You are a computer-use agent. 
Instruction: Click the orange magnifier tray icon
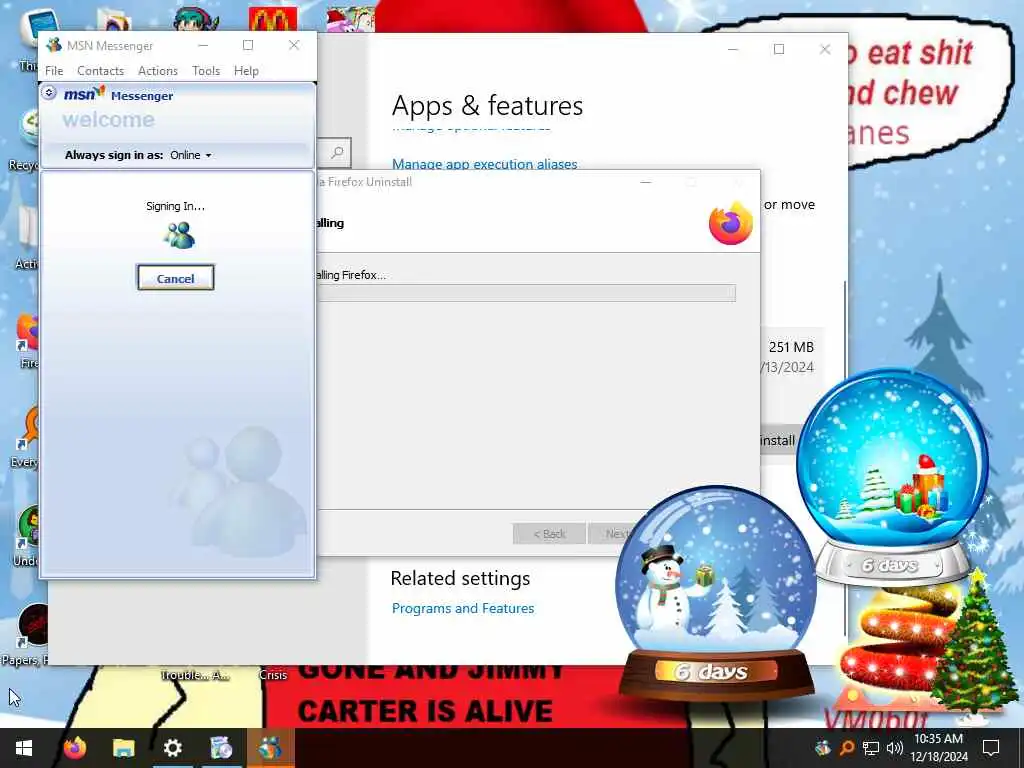pos(846,748)
